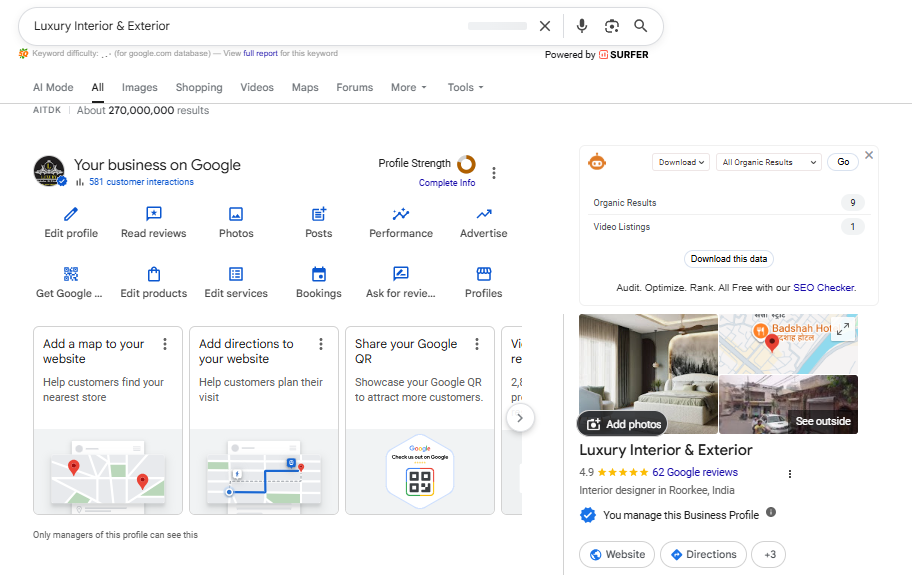Image resolution: width=912 pixels, height=575 pixels.
Task: Show next suggestion cards with arrow
Action: tap(520, 418)
